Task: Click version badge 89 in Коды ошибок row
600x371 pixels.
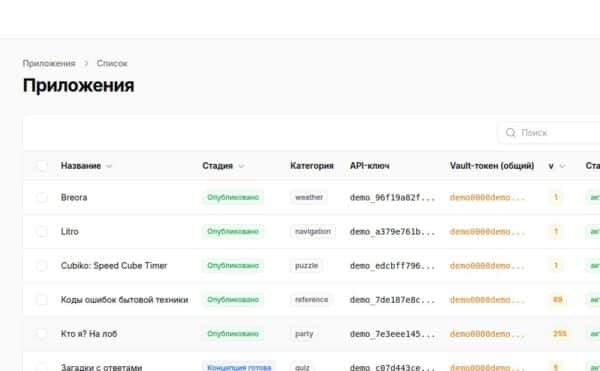Action: click(557, 299)
